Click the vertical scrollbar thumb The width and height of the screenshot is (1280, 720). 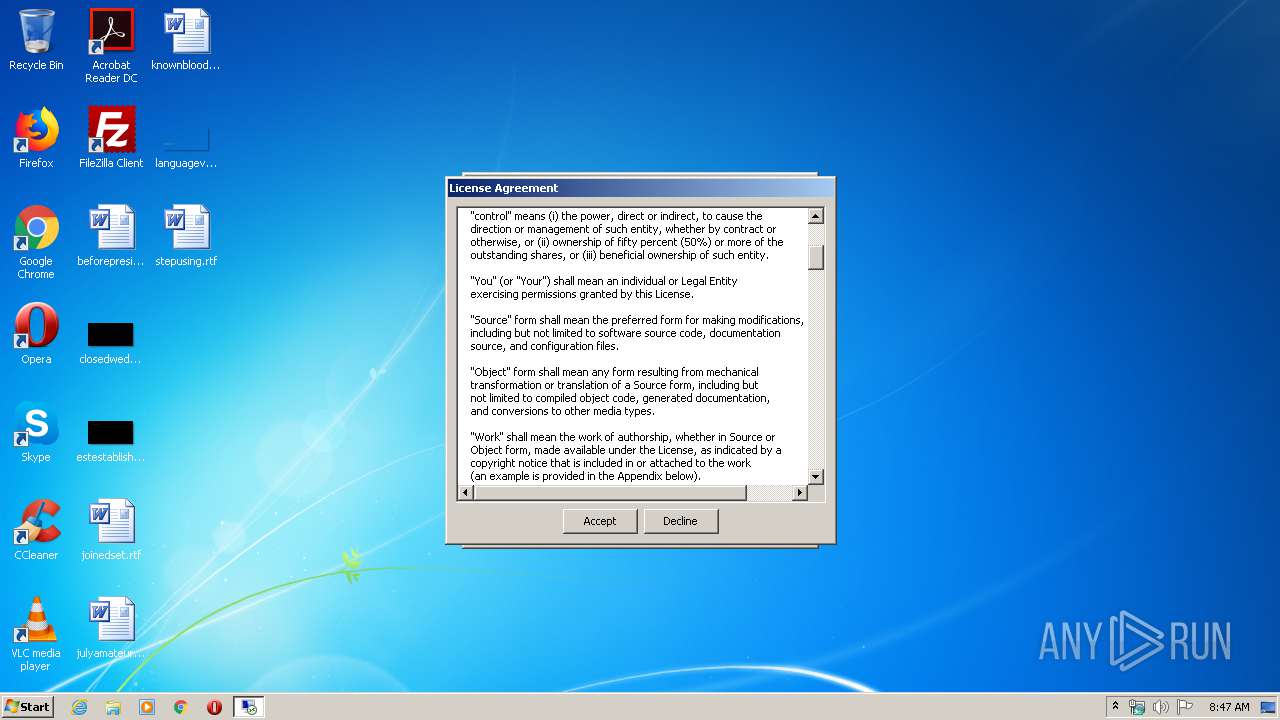(x=816, y=257)
